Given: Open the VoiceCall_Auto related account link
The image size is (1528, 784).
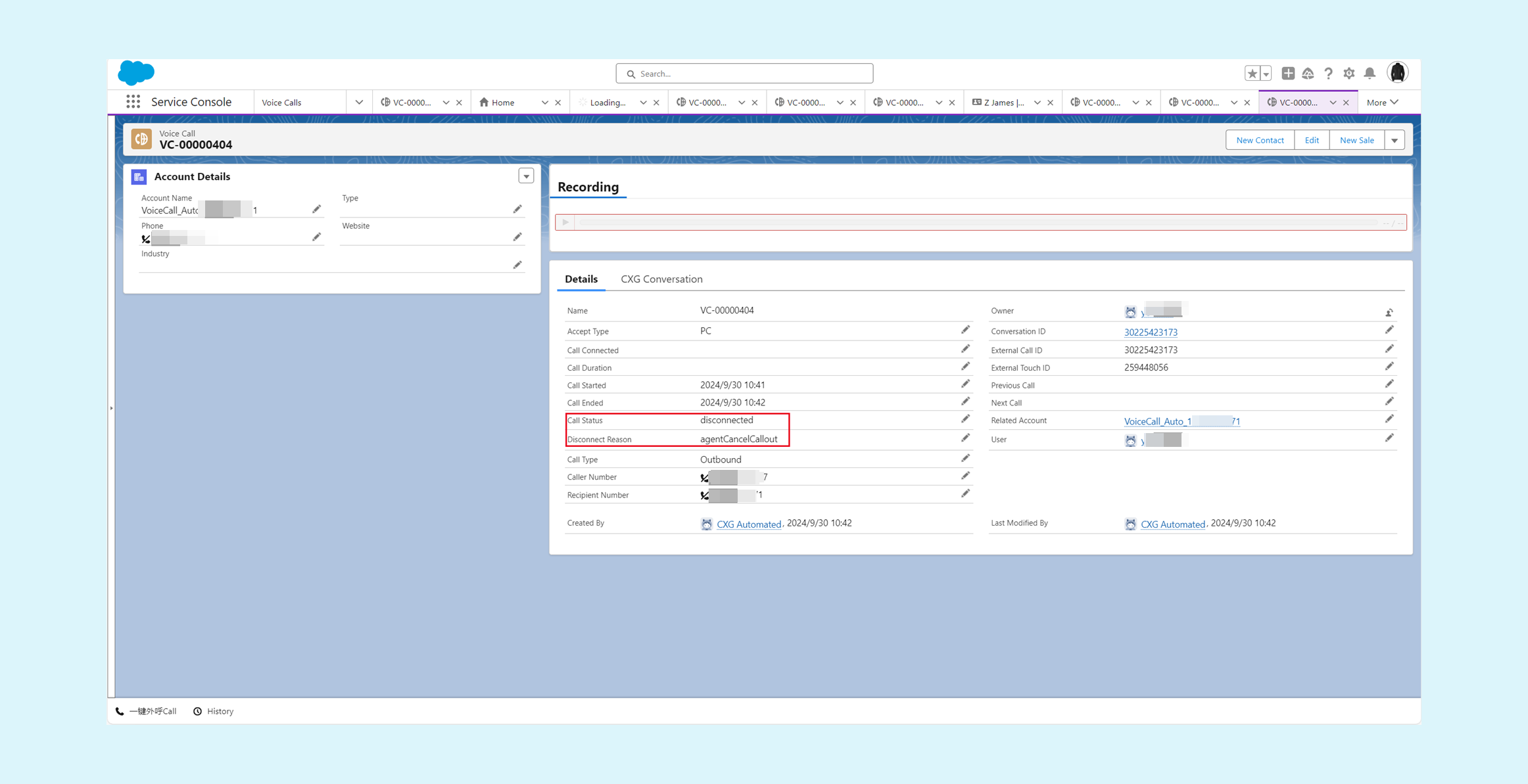Looking at the screenshot, I should point(1182,421).
